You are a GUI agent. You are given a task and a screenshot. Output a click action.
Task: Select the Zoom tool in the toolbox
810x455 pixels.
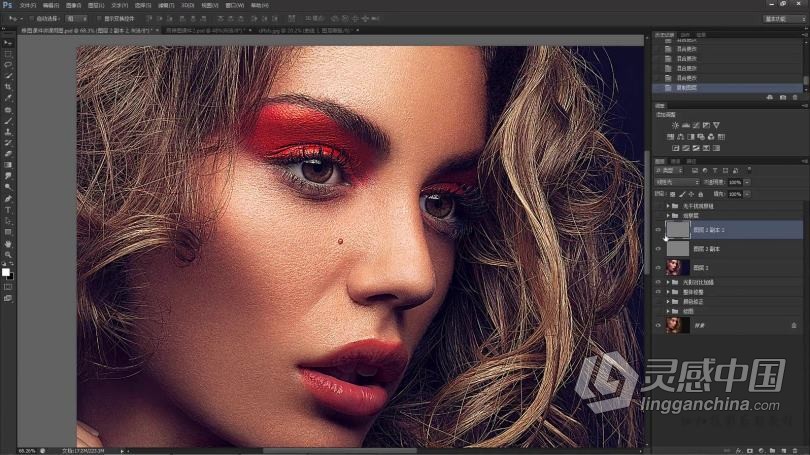pos(8,255)
